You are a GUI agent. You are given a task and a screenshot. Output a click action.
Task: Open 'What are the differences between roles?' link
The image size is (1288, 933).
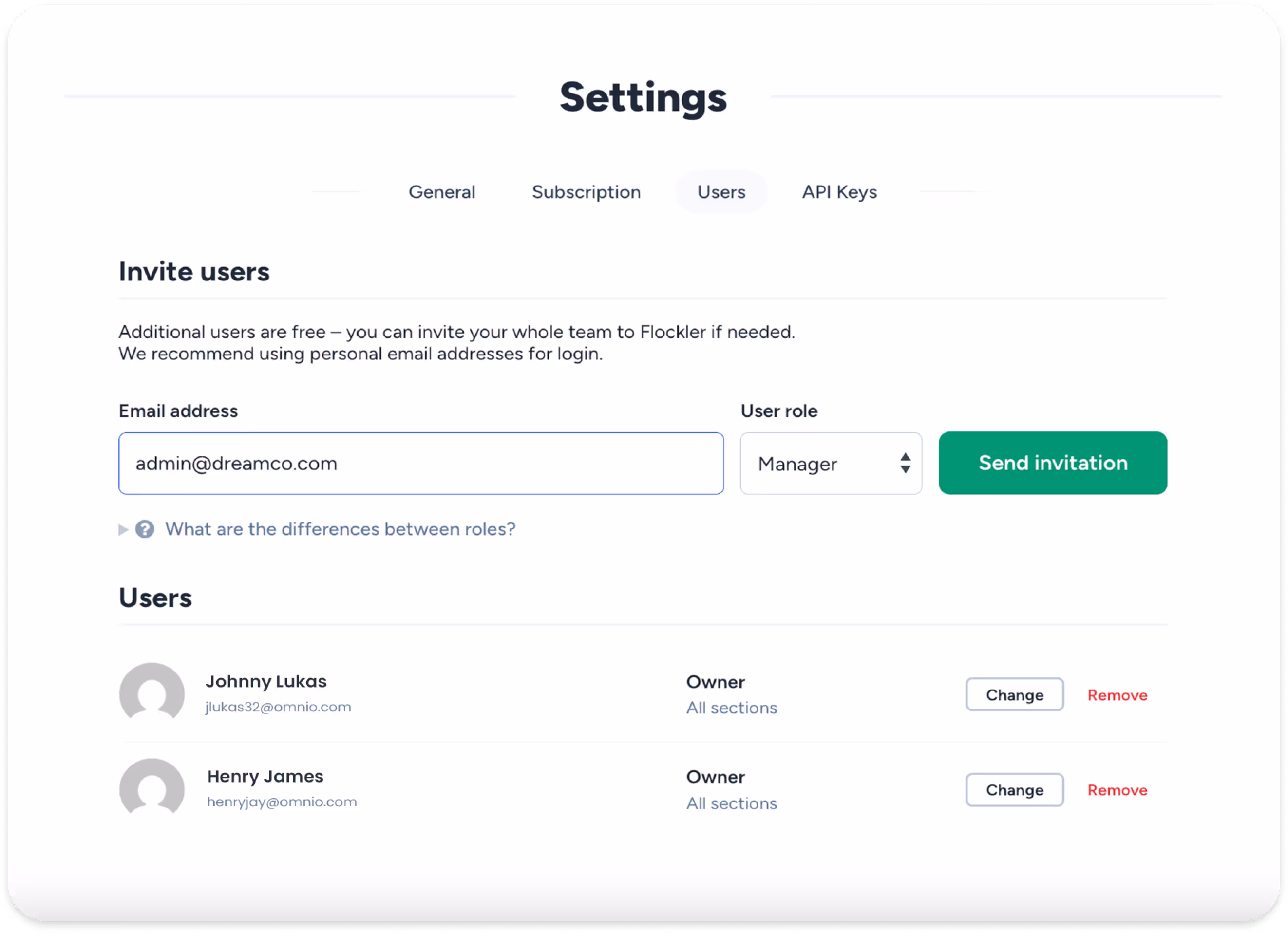340,529
